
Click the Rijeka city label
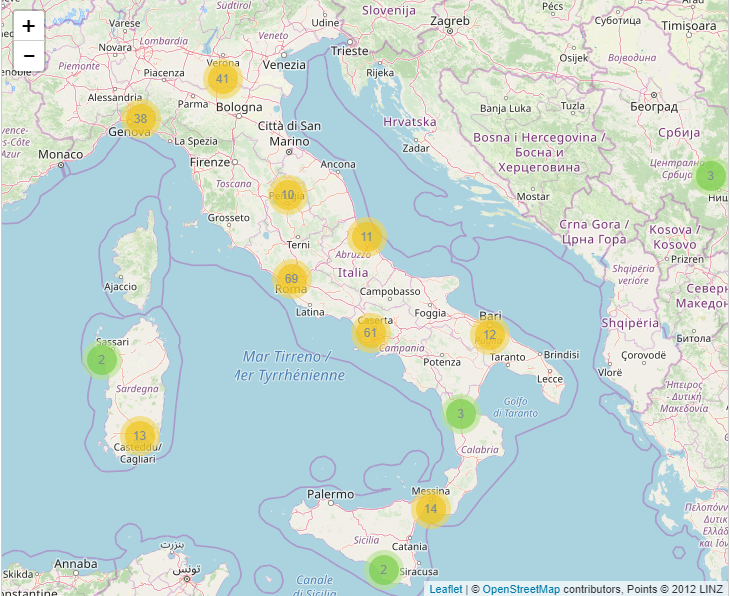click(380, 73)
